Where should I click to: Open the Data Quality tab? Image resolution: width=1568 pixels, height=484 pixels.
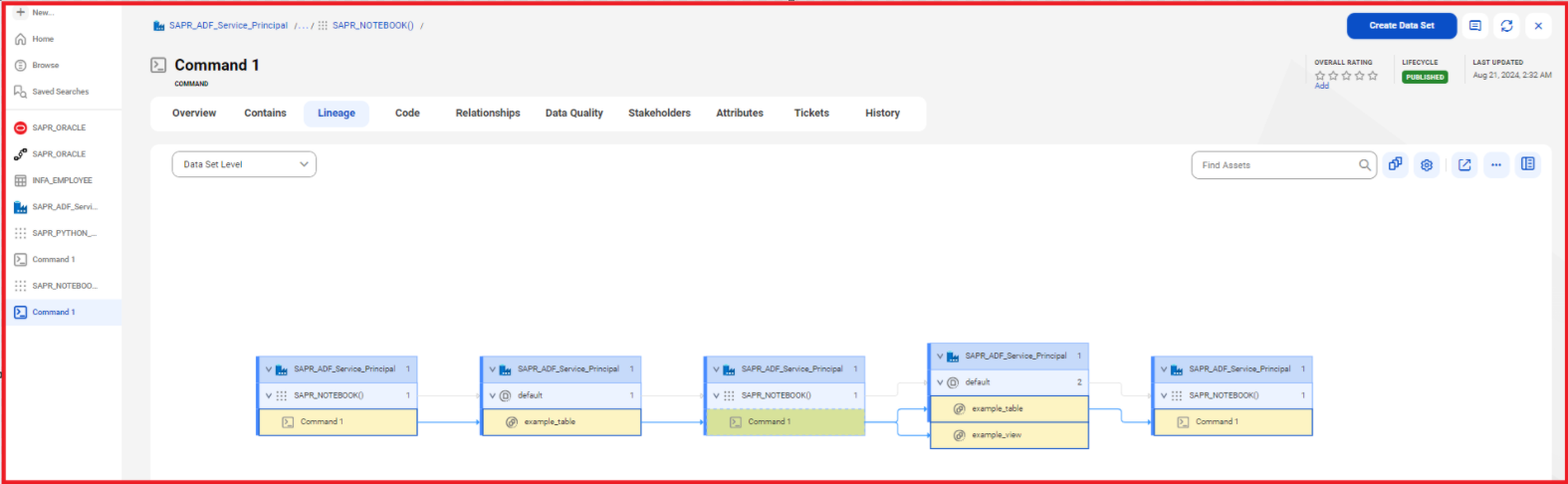(574, 114)
